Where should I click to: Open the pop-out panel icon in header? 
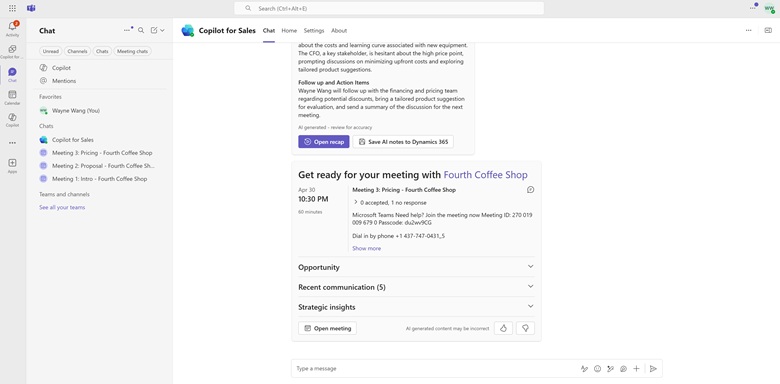[768, 30]
